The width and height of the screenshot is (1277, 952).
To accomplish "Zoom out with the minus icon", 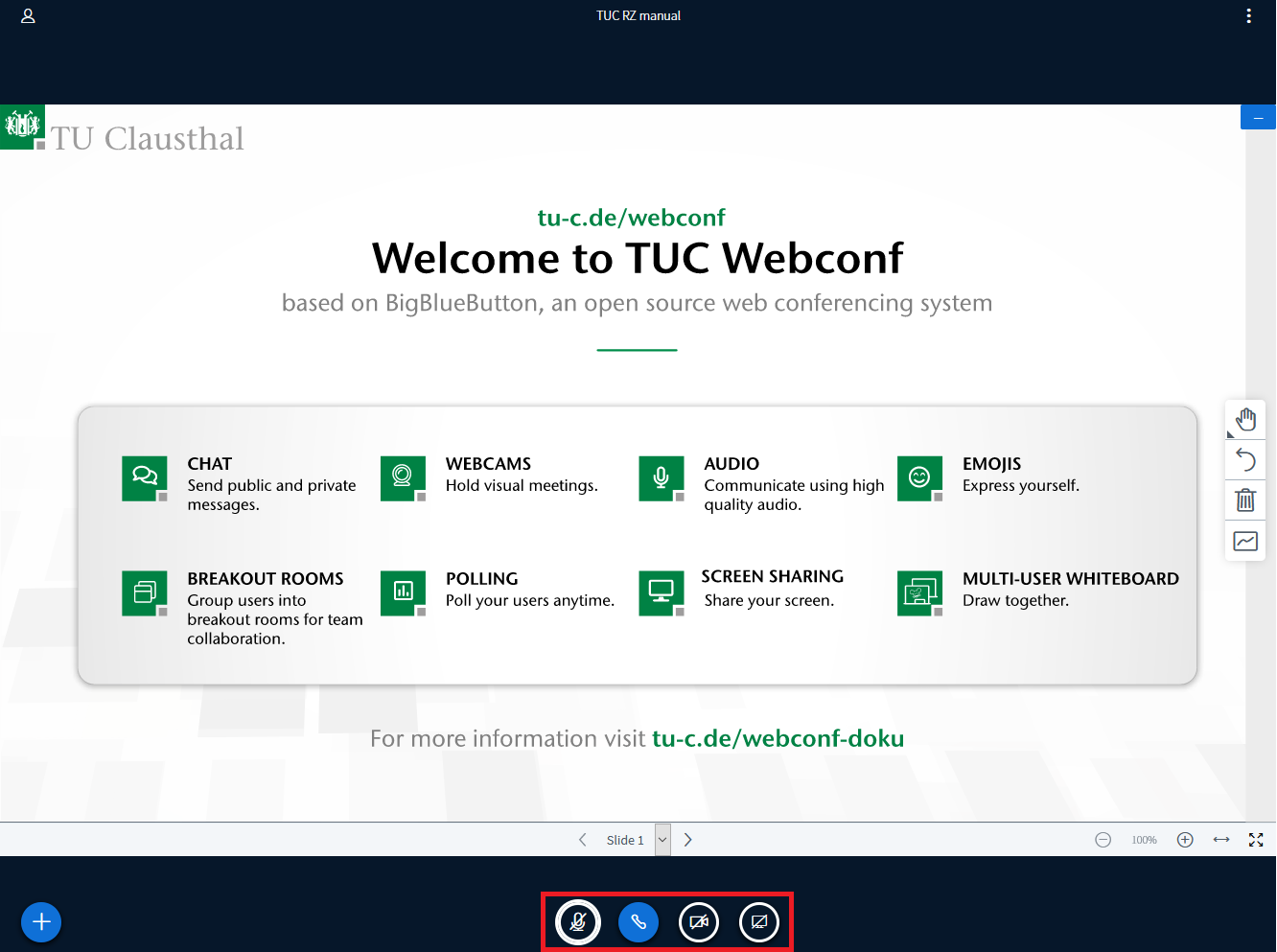I will tap(1103, 840).
